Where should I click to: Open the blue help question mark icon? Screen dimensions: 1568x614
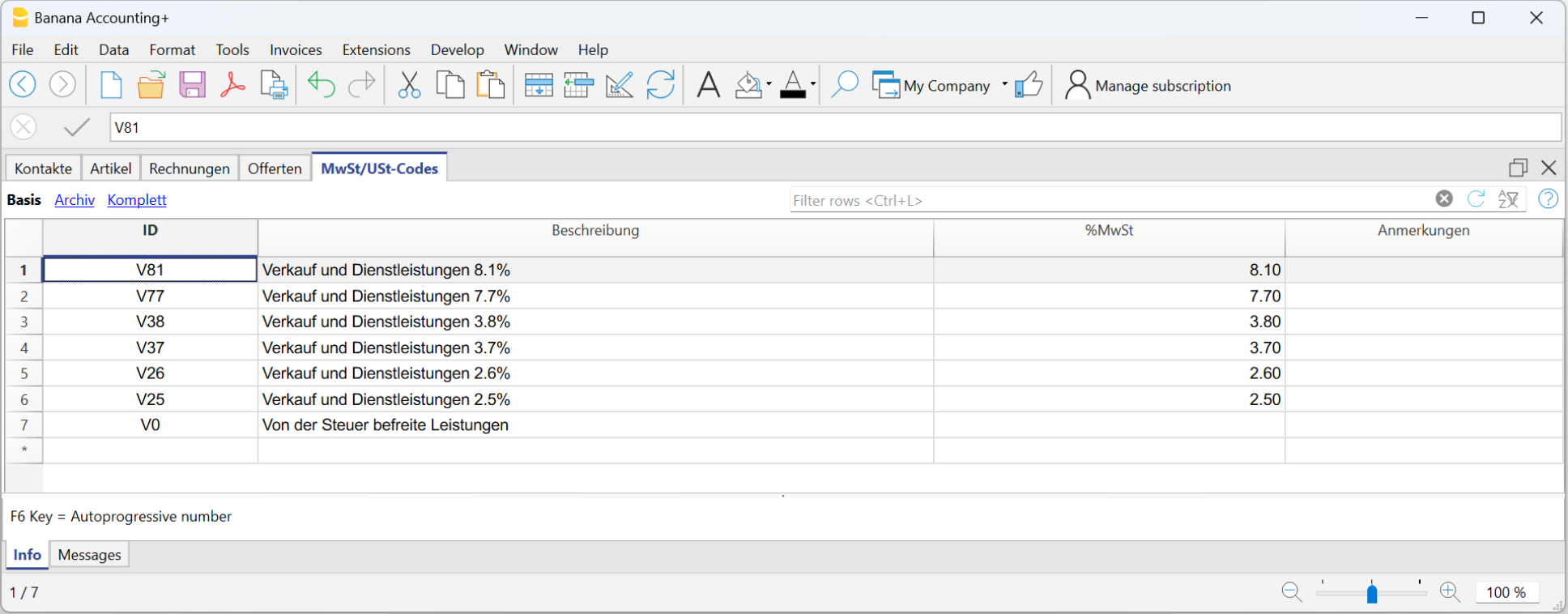[x=1548, y=198]
